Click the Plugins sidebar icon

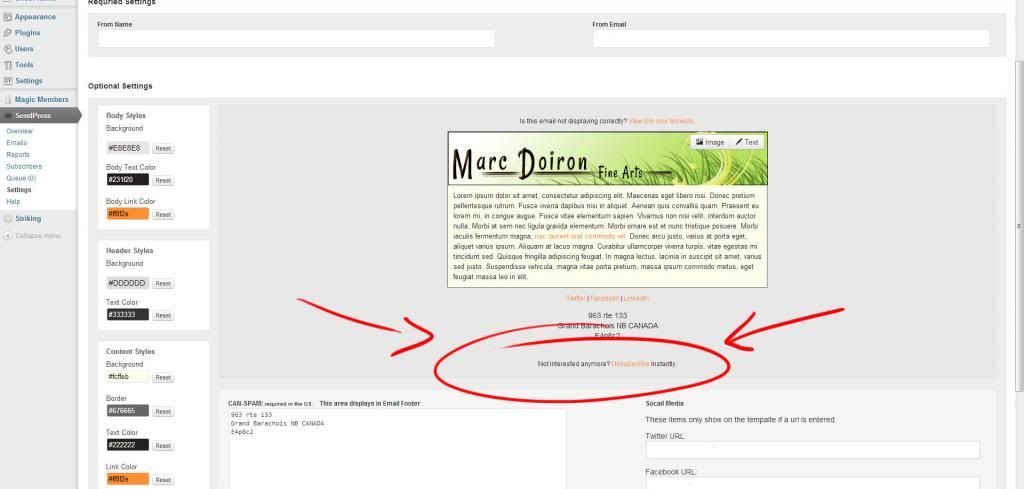pyautogui.click(x=8, y=33)
